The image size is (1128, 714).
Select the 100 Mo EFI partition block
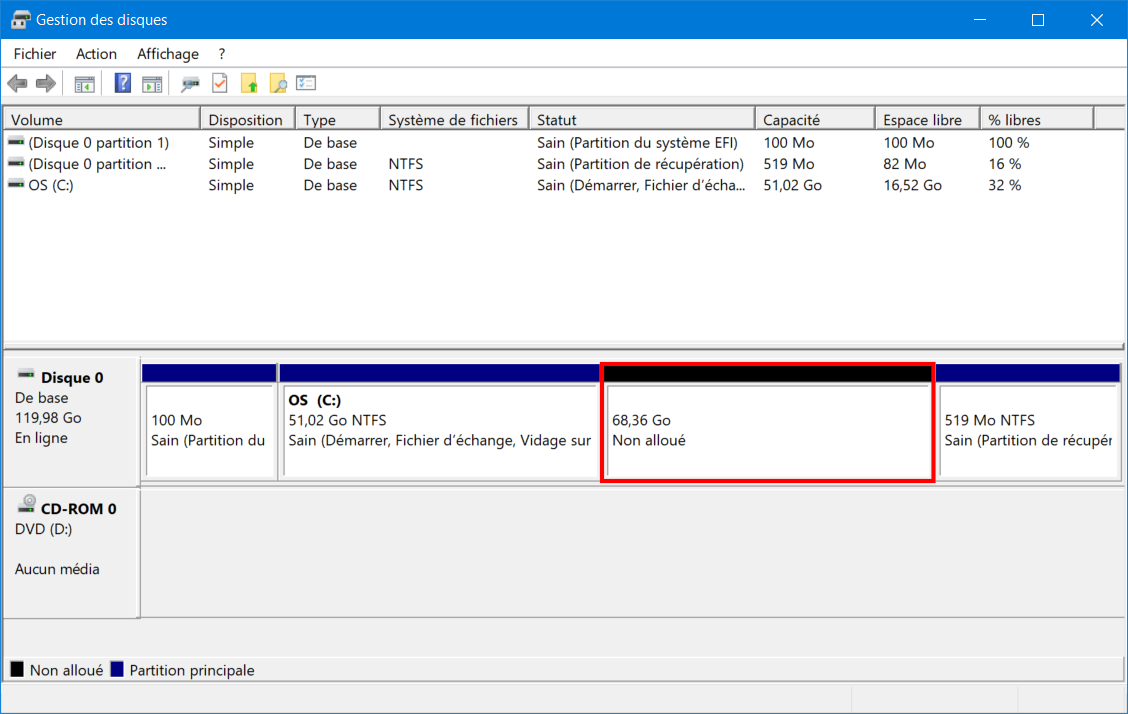pyautogui.click(x=209, y=422)
